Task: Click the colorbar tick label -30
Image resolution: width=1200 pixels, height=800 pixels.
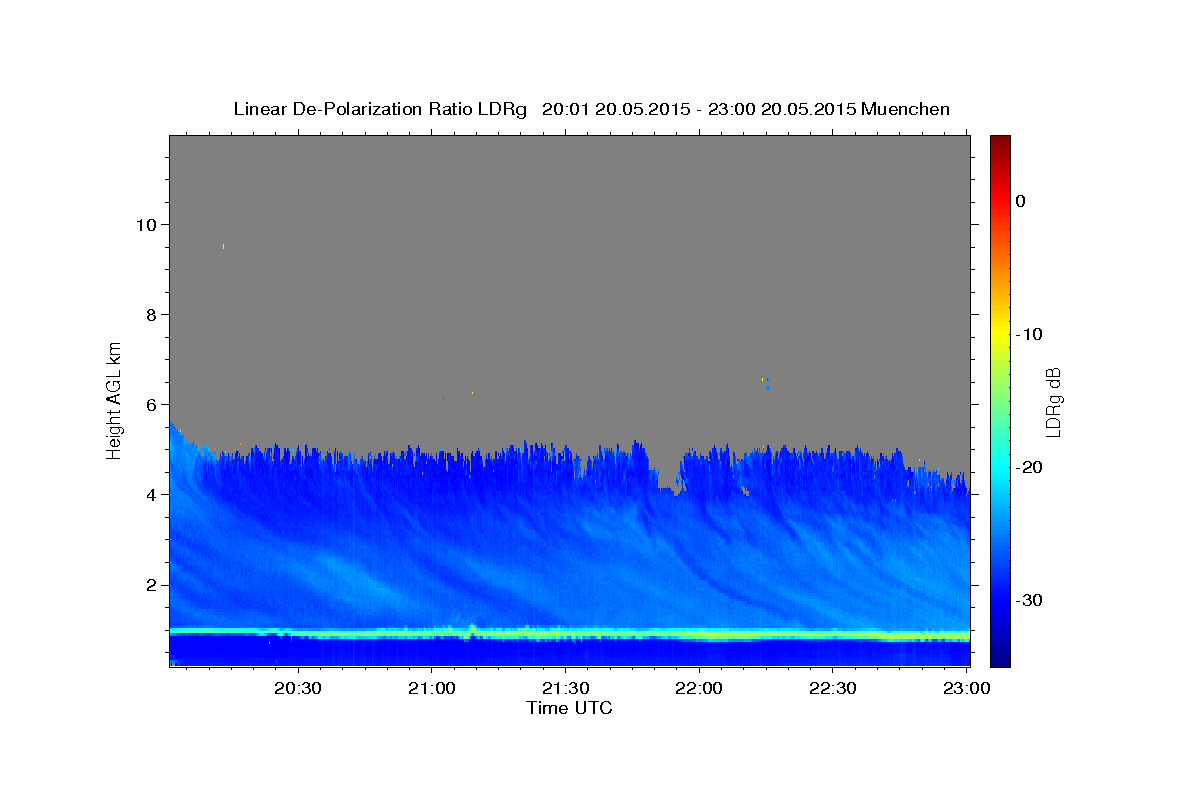Action: pyautogui.click(x=1029, y=600)
